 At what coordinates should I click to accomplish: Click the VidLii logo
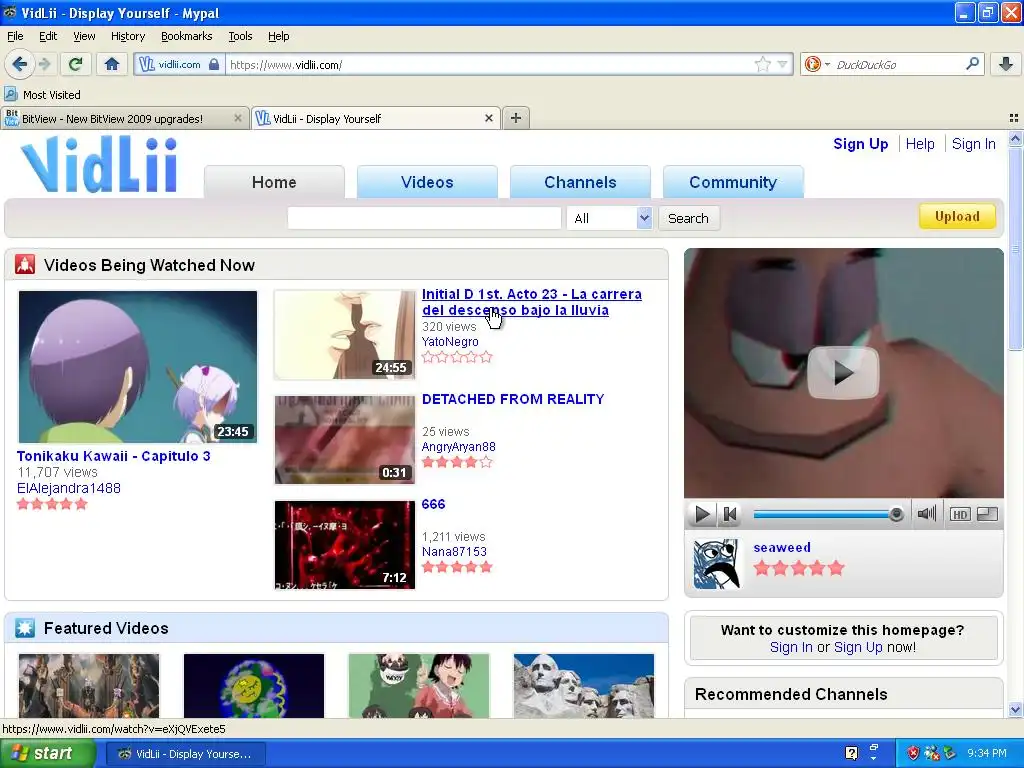(x=99, y=164)
